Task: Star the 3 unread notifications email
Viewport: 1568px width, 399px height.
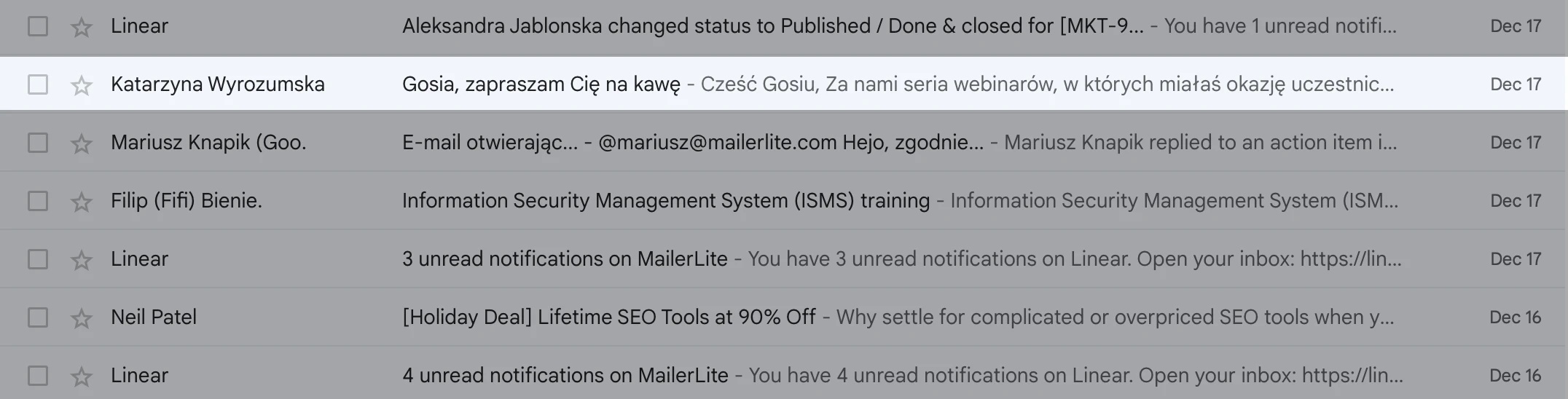Action: tap(82, 260)
